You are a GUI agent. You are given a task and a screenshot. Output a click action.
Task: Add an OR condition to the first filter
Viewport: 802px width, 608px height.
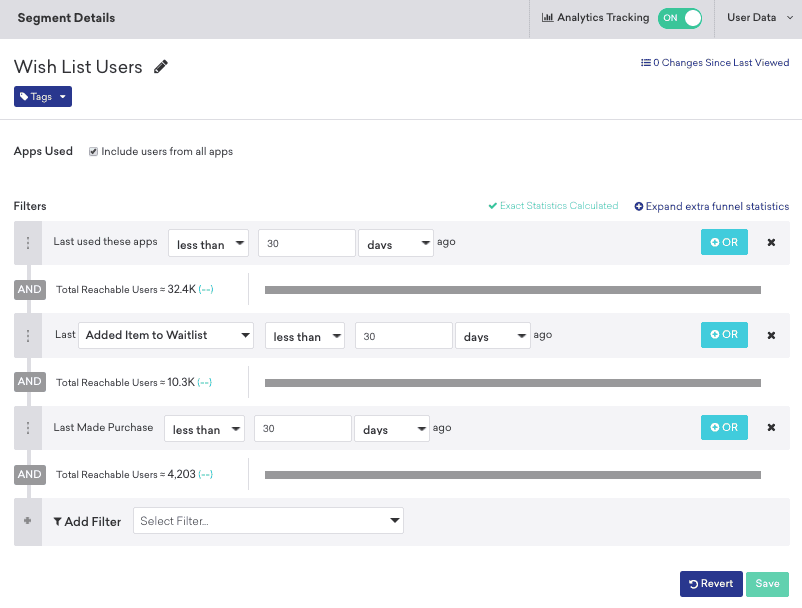pyautogui.click(x=723, y=242)
